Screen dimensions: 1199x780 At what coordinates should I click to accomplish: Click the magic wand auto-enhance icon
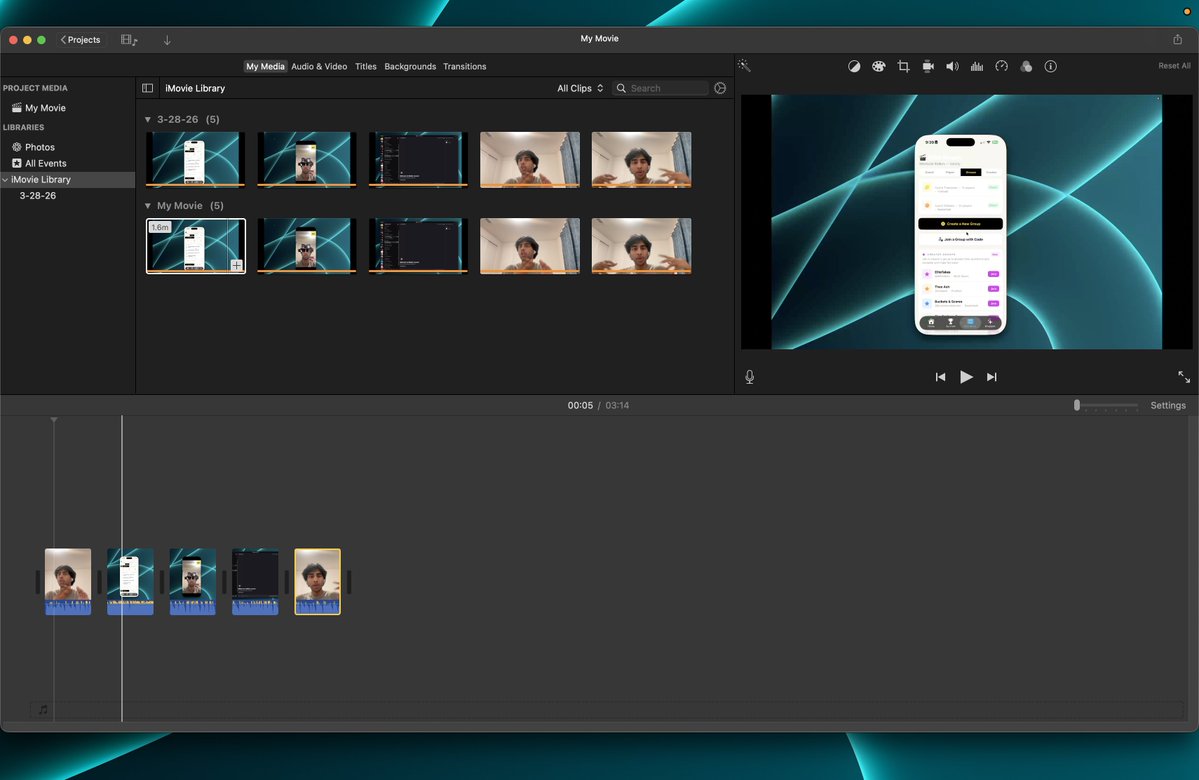point(744,66)
